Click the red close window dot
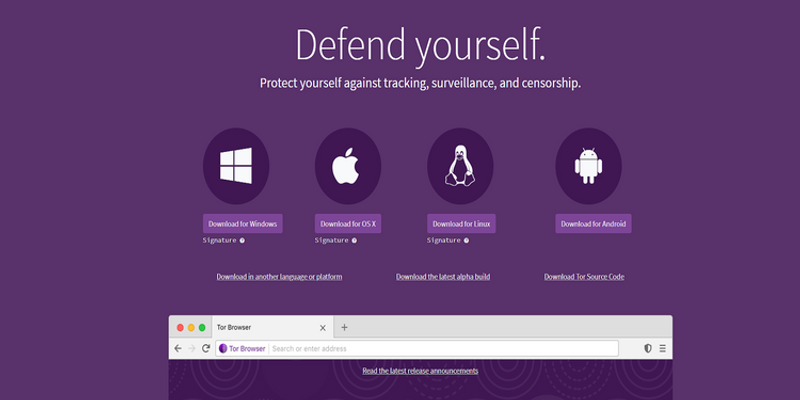The height and width of the screenshot is (400, 800). (180, 328)
